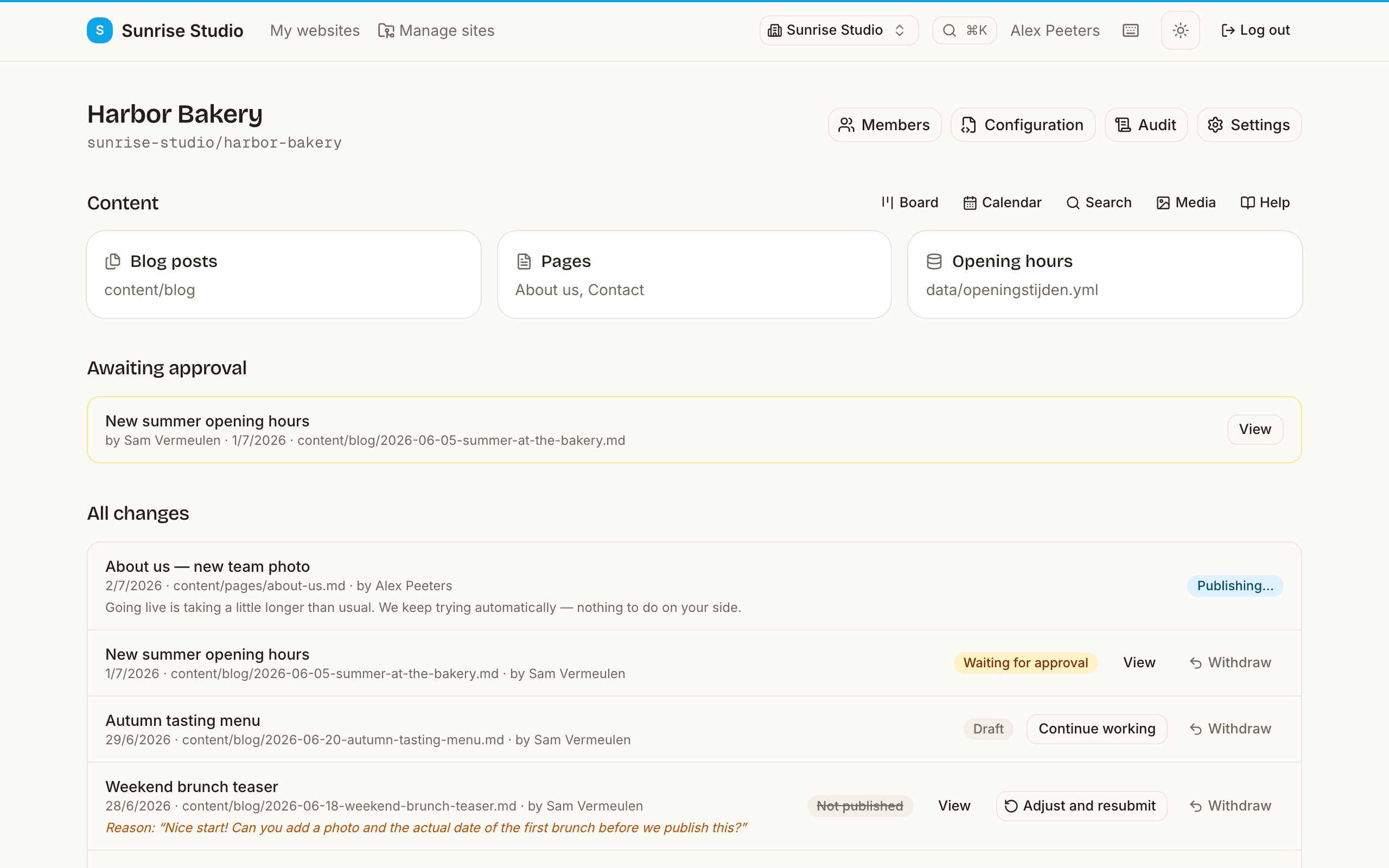
Task: Open the Configuration page
Action: click(x=1023, y=125)
